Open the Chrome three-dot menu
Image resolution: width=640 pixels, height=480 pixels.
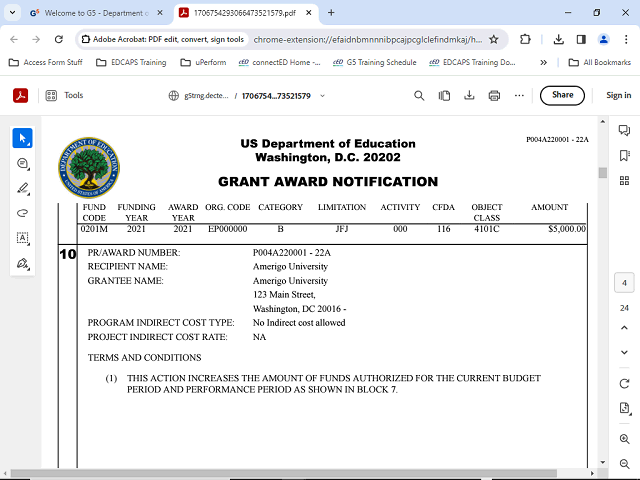626,39
